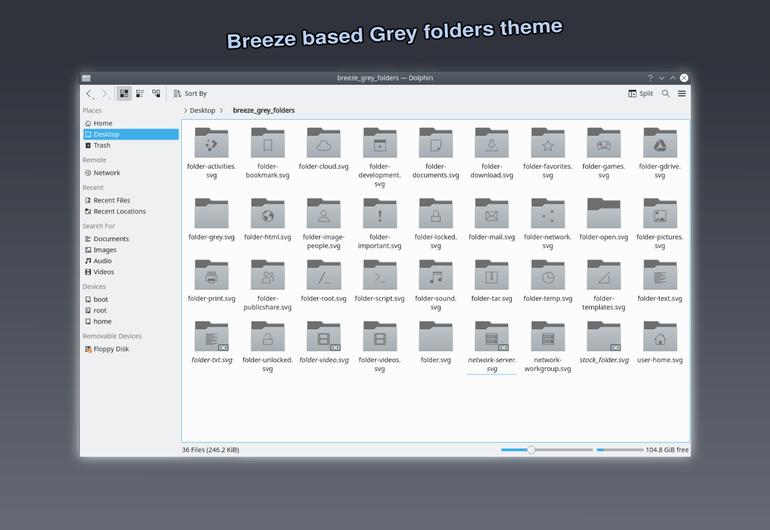Screen dimensions: 770x530
Task: Select folder-development.svg icon
Action: (x=380, y=142)
